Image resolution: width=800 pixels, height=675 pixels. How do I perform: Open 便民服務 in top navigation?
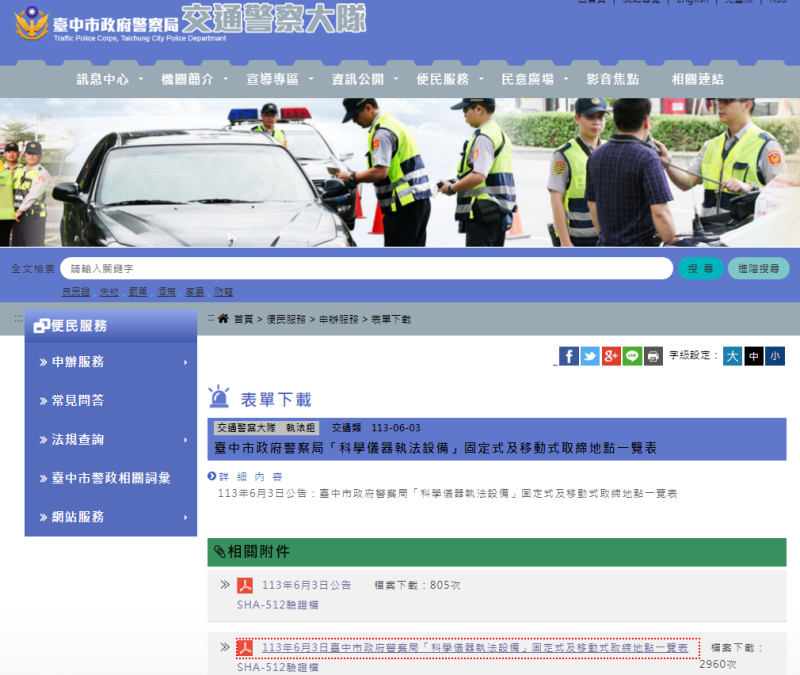click(442, 79)
